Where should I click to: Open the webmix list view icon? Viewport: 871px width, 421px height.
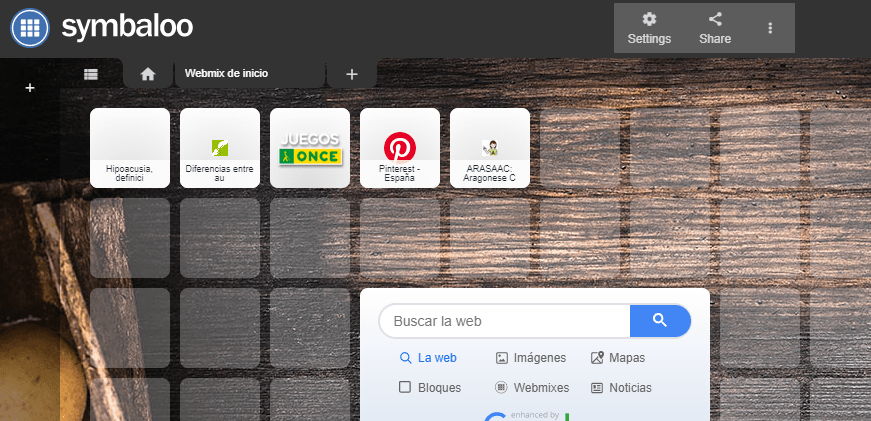[x=91, y=74]
